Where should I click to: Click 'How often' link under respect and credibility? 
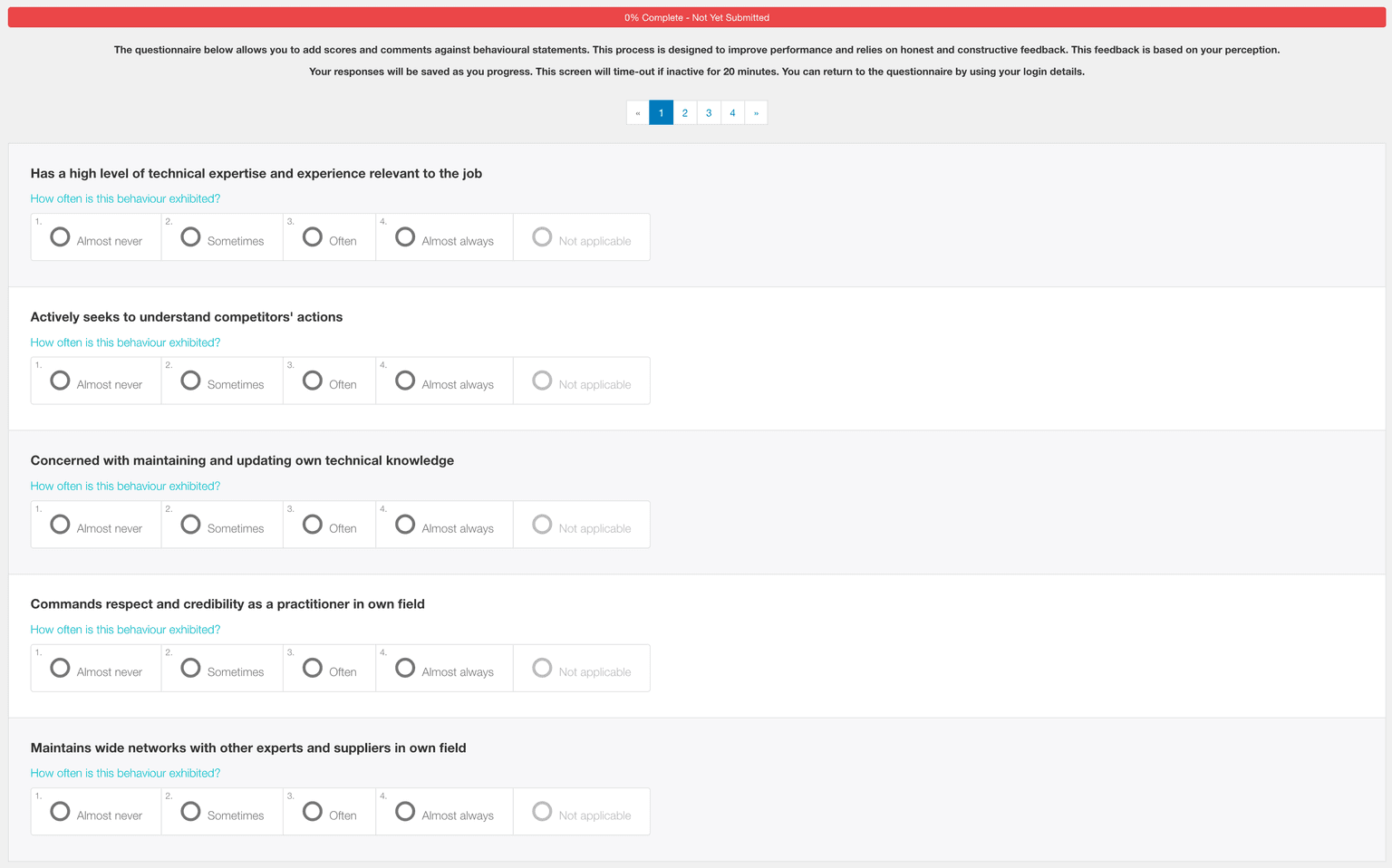(125, 630)
